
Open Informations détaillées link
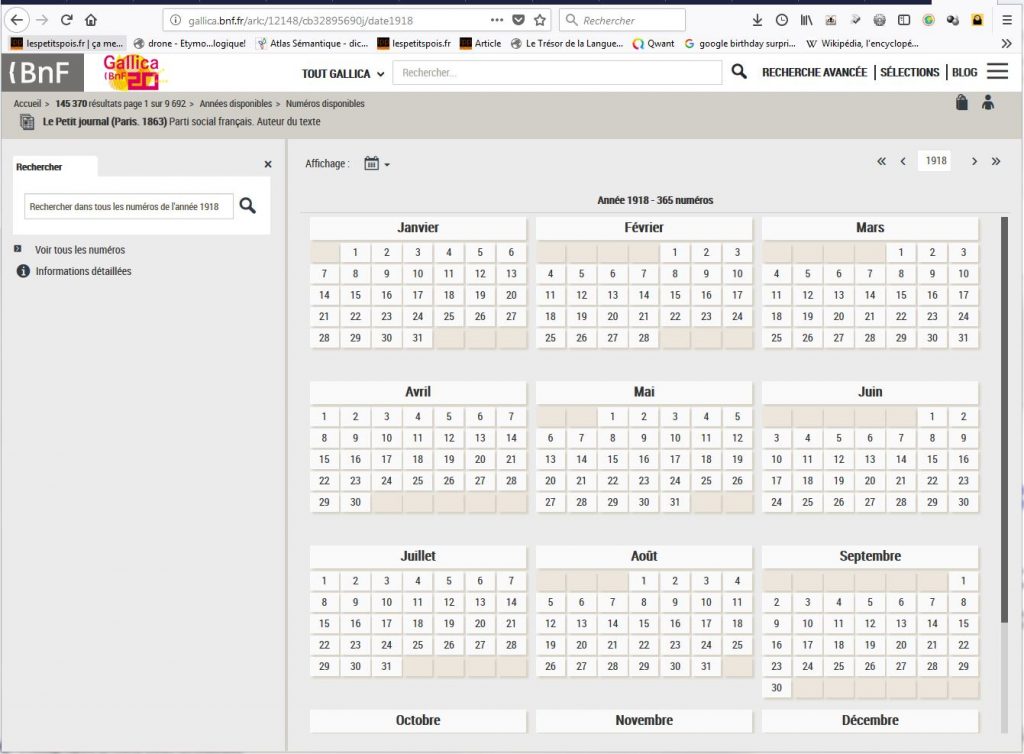coord(82,271)
